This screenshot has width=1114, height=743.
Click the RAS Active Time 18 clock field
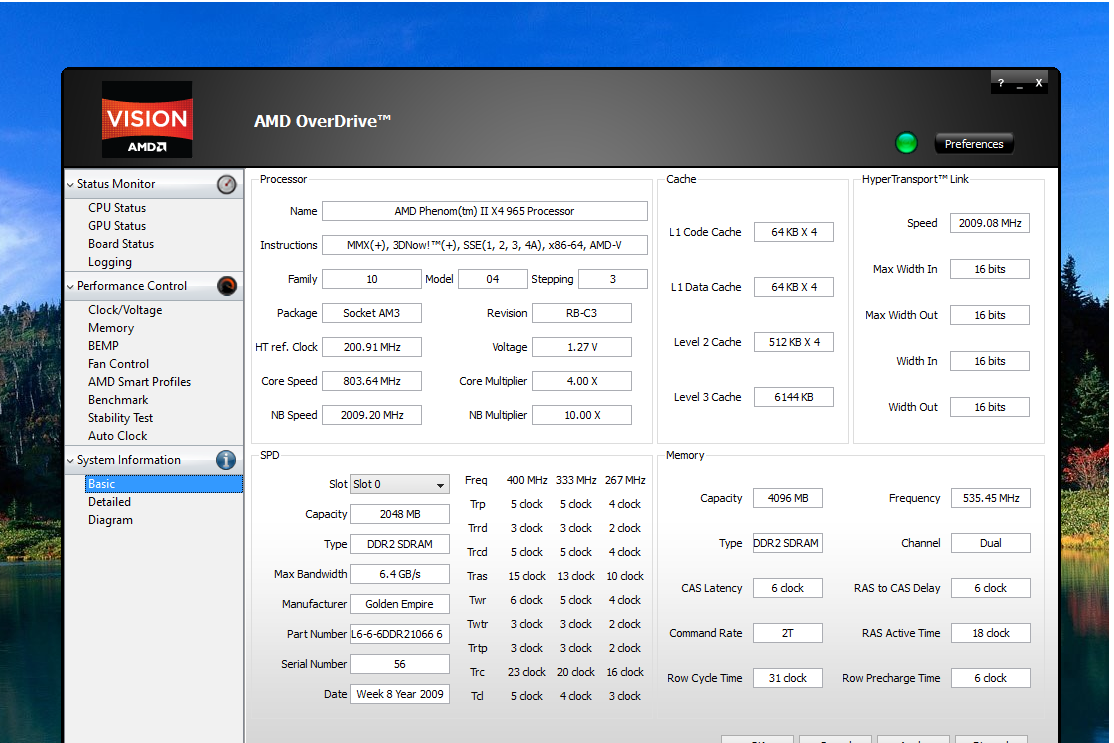[x=990, y=633]
